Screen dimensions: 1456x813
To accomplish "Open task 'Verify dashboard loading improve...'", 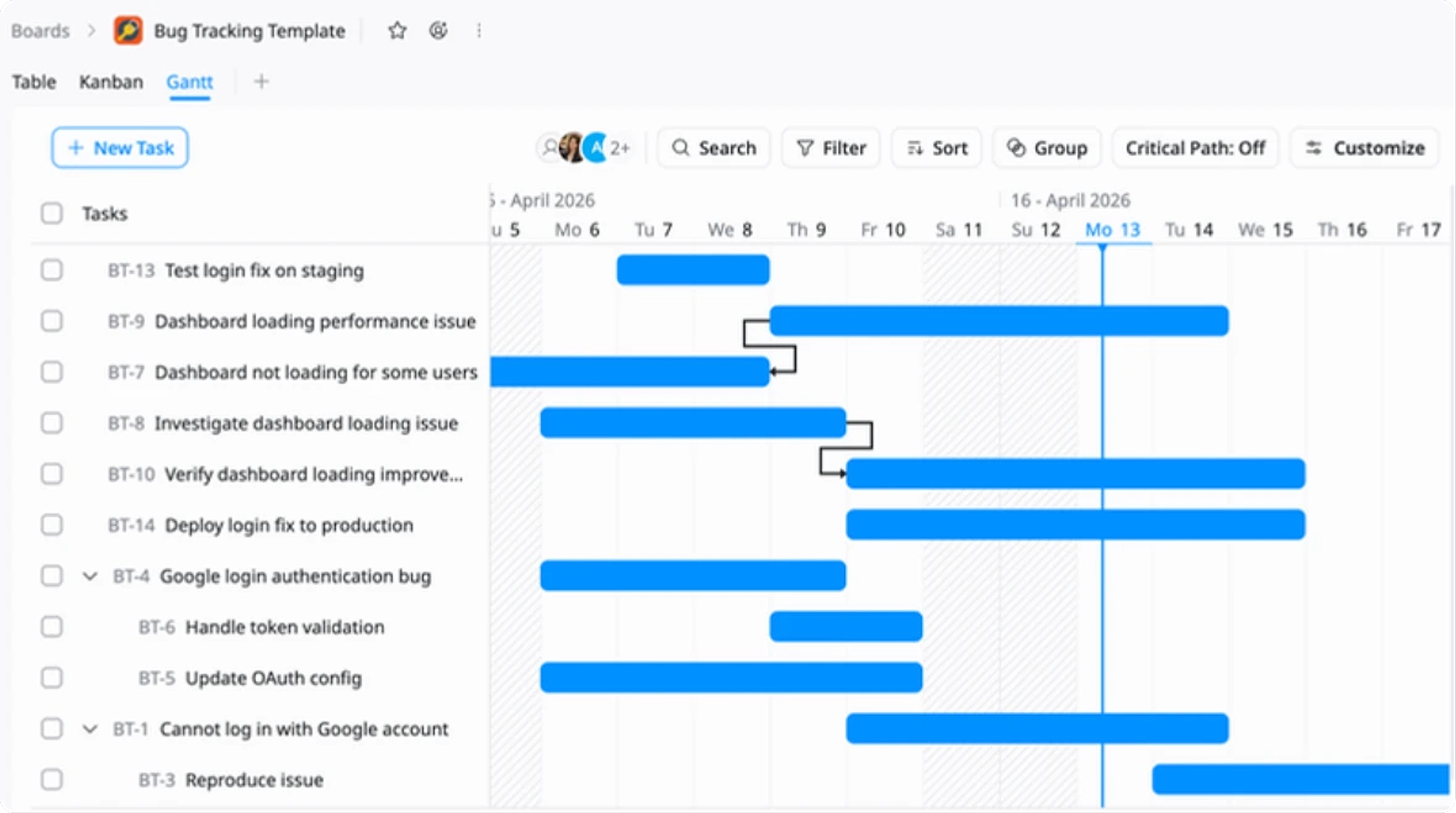I will 313,474.
